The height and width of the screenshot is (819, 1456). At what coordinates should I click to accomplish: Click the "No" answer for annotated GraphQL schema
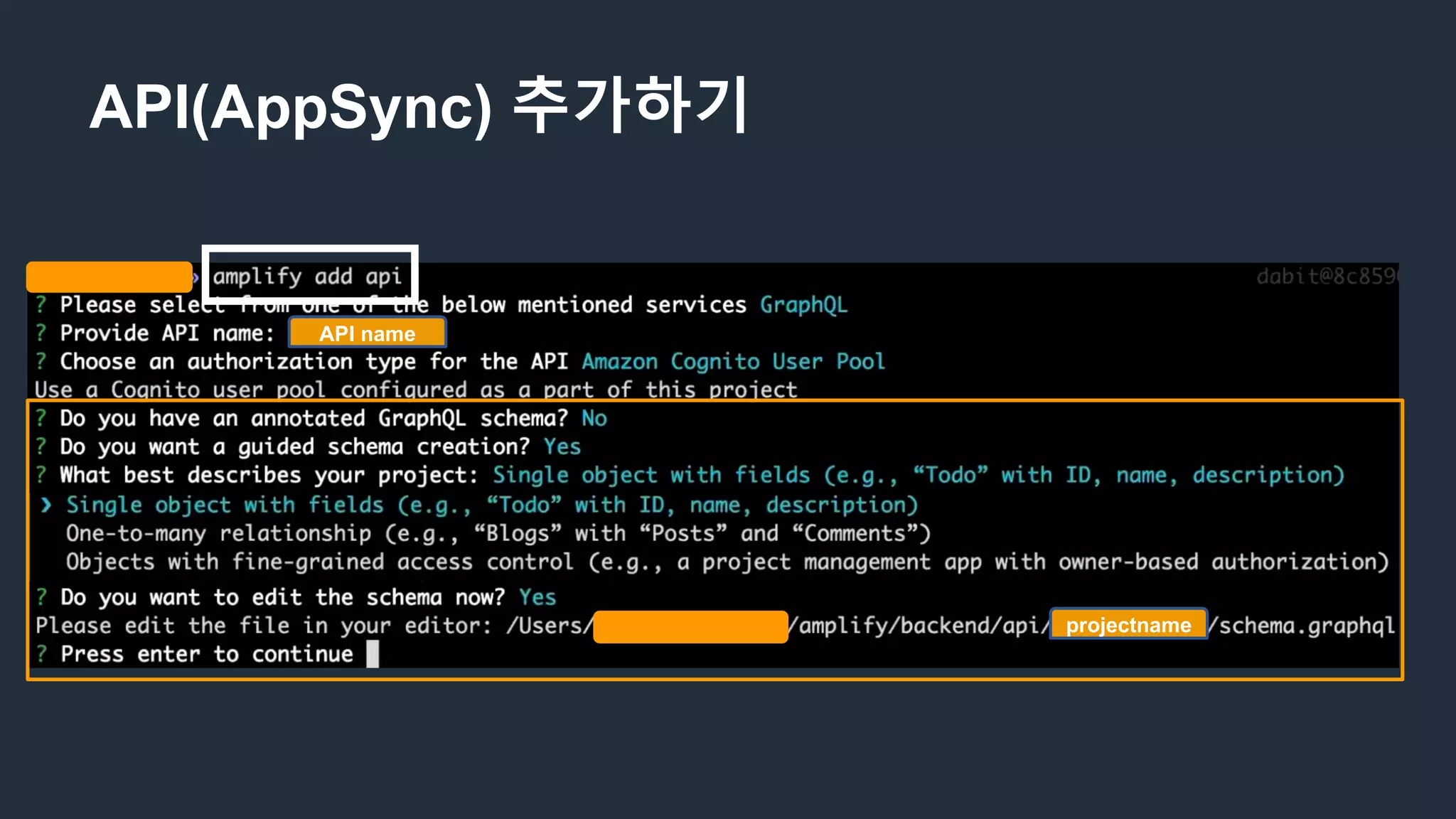(594, 418)
